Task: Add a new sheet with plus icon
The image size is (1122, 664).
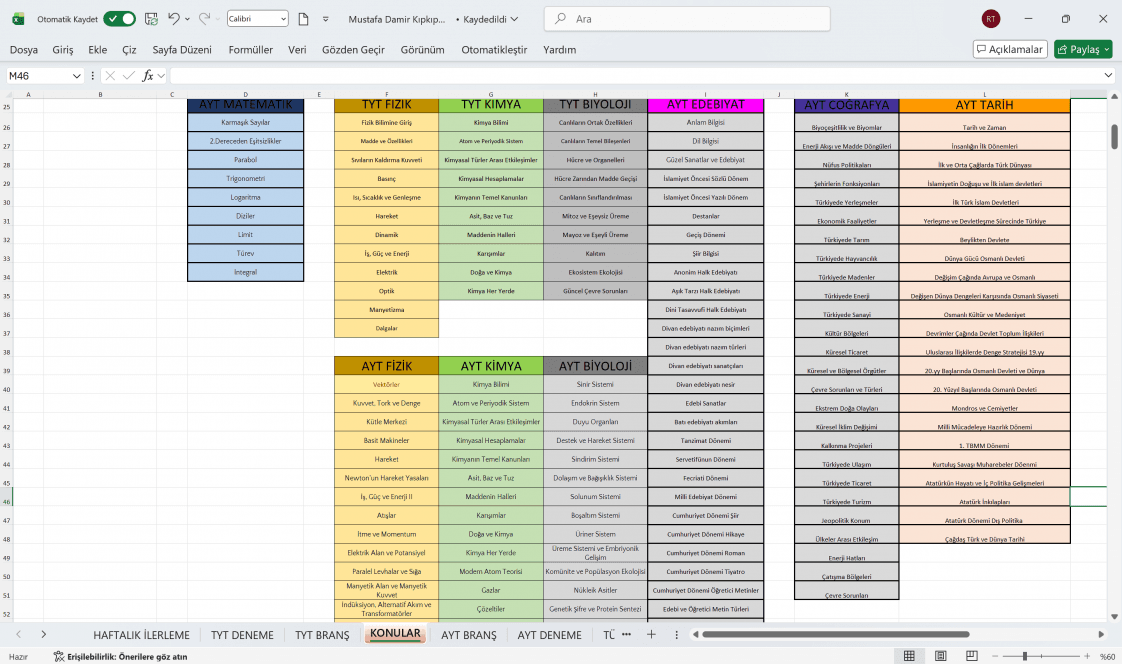Action: click(651, 635)
